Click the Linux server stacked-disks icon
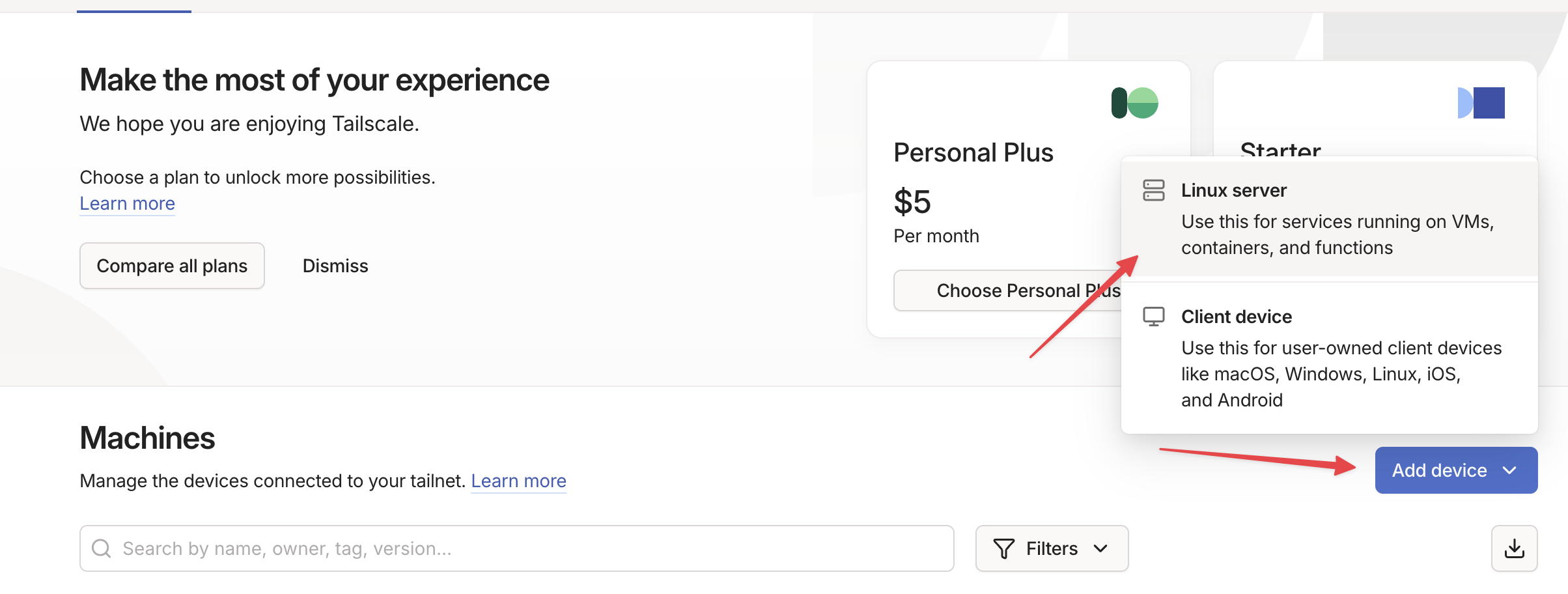Viewport: 1568px width, 594px height. [x=1153, y=190]
